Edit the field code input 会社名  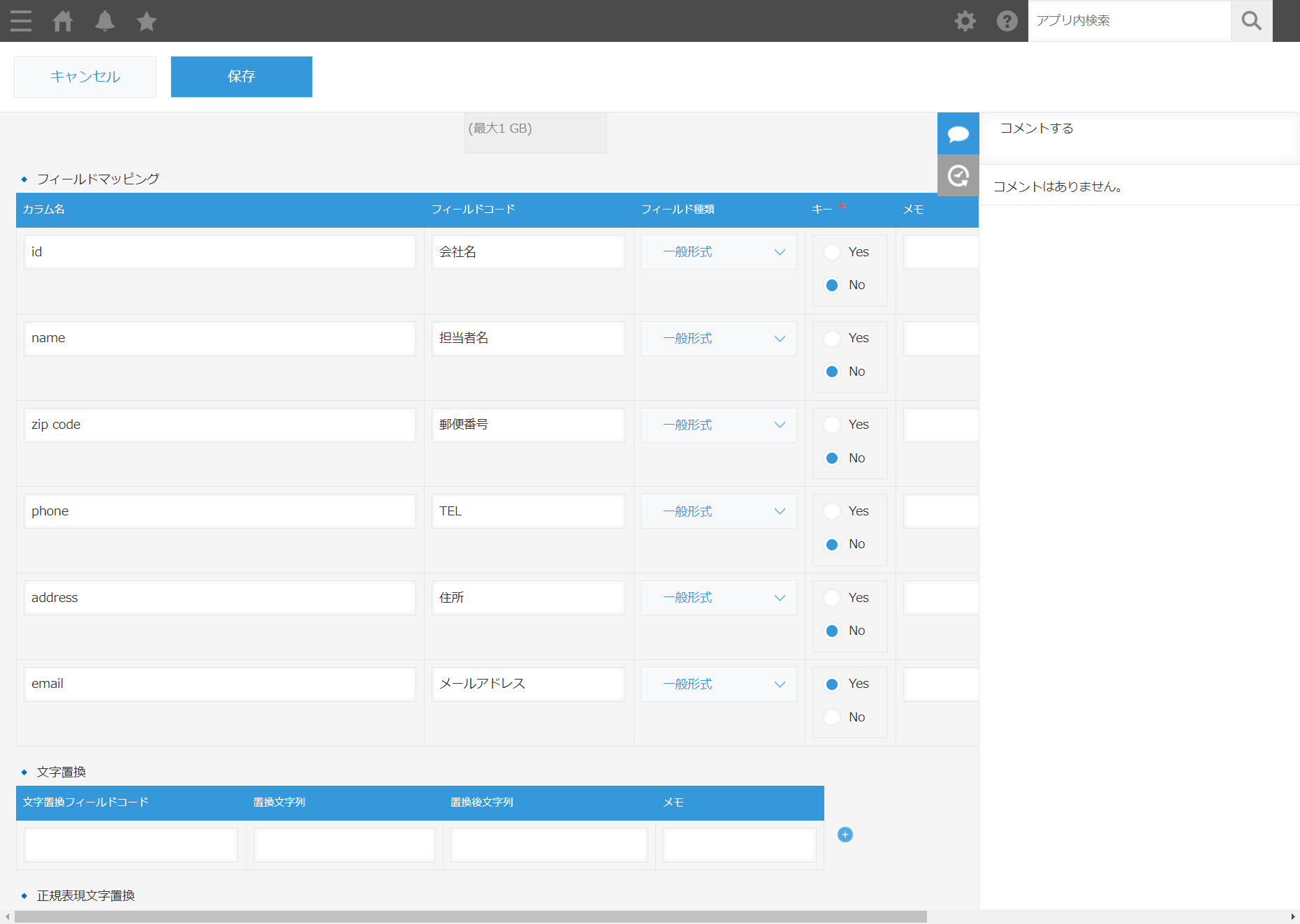pos(529,252)
